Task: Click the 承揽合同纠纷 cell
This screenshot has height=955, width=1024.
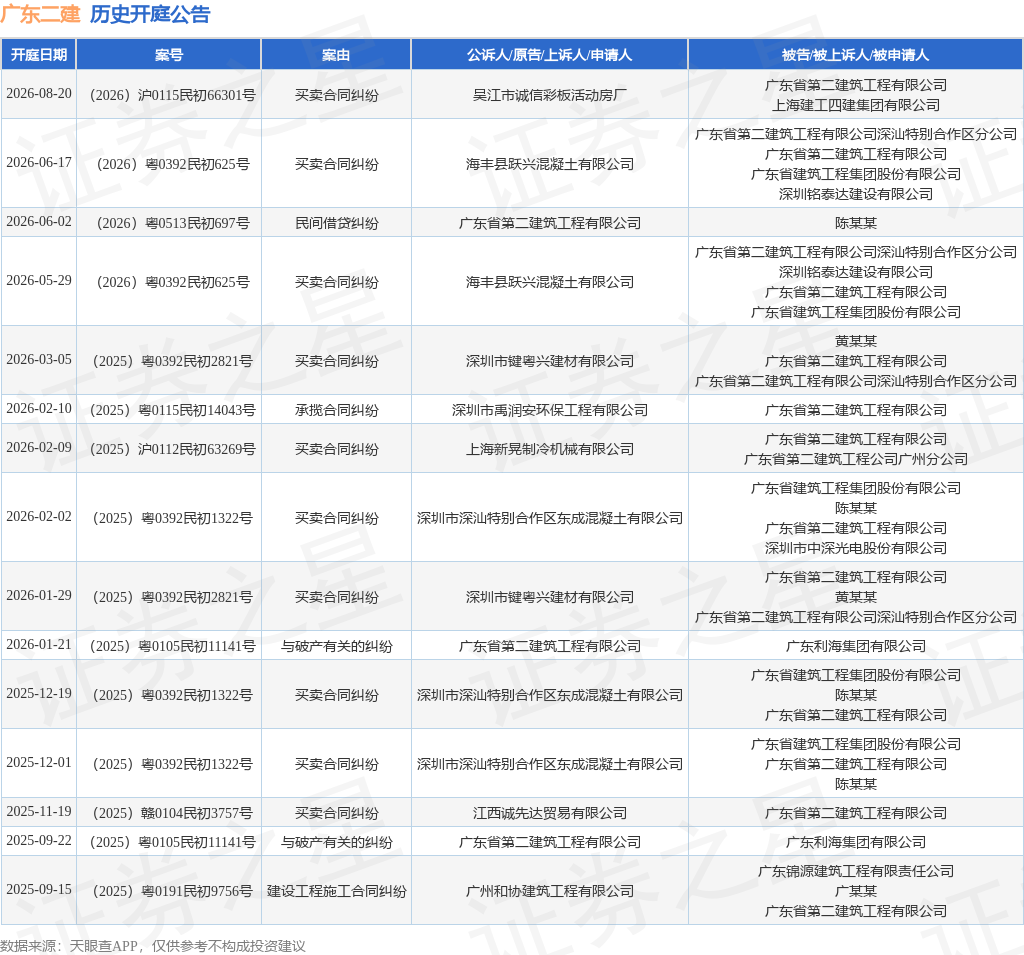Action: (x=336, y=410)
